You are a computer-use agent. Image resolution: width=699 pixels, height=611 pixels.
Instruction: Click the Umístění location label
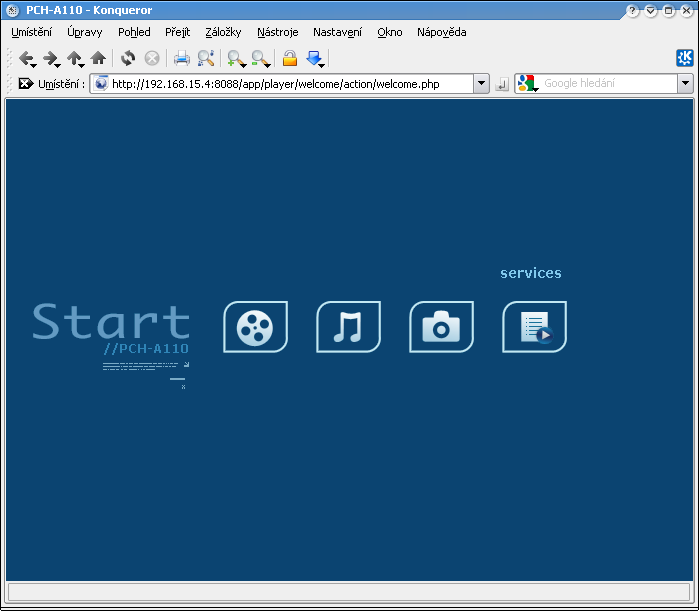pyautogui.click(x=62, y=84)
